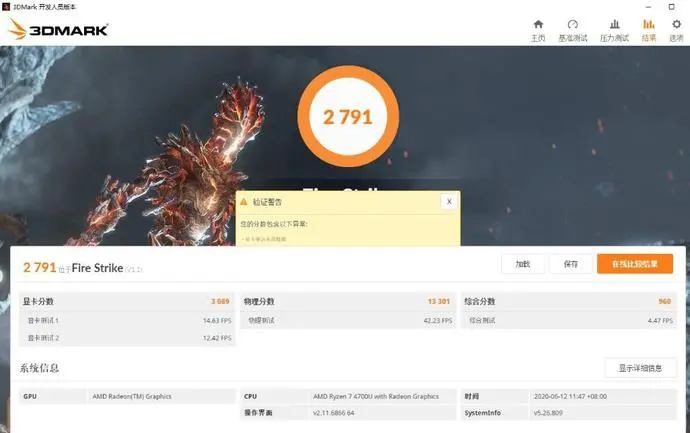Click the 综合分数 combined score header
Screen dimensions: 690x433
click(x=480, y=301)
